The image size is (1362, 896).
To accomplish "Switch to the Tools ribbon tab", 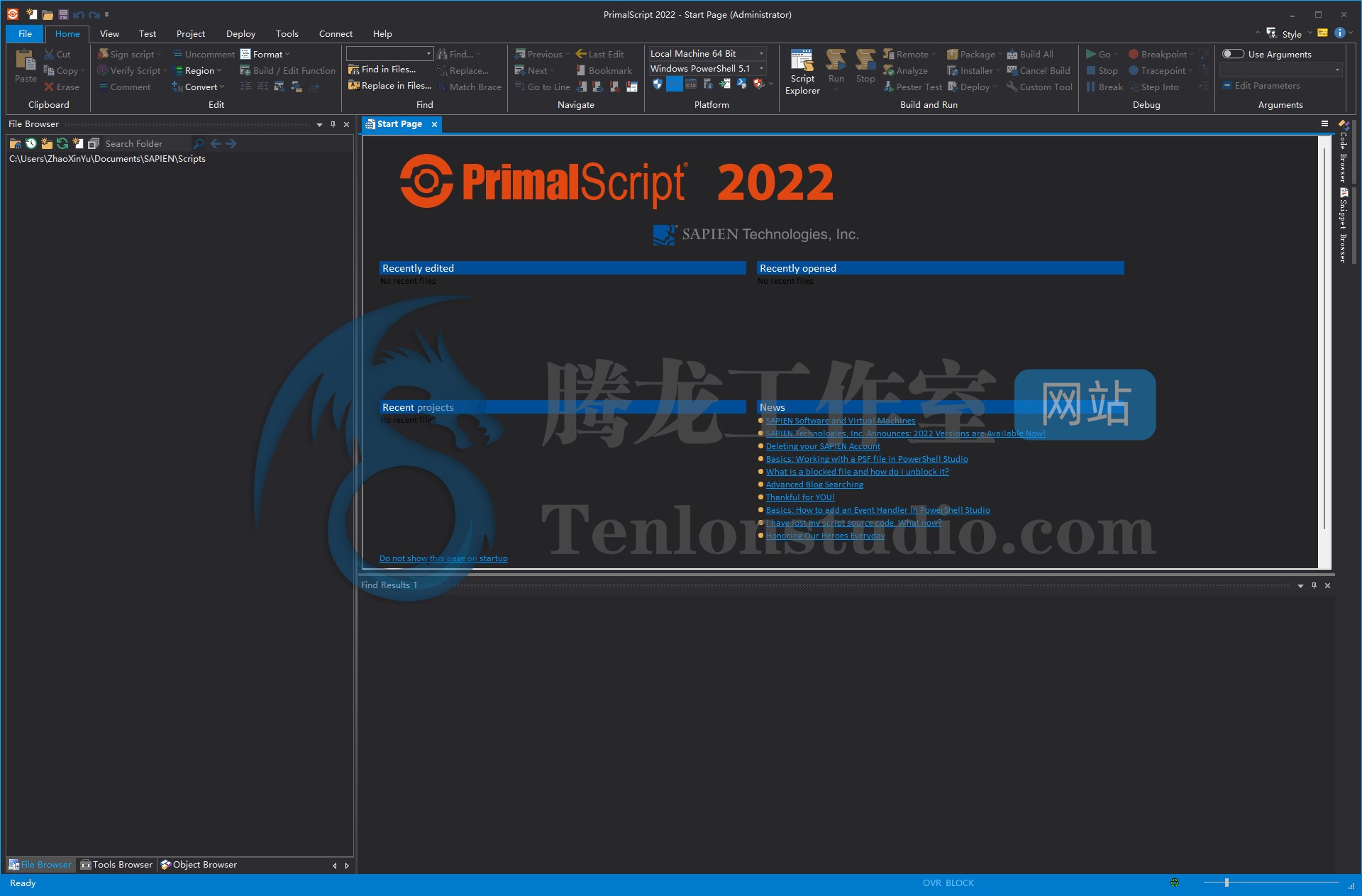I will tap(287, 33).
